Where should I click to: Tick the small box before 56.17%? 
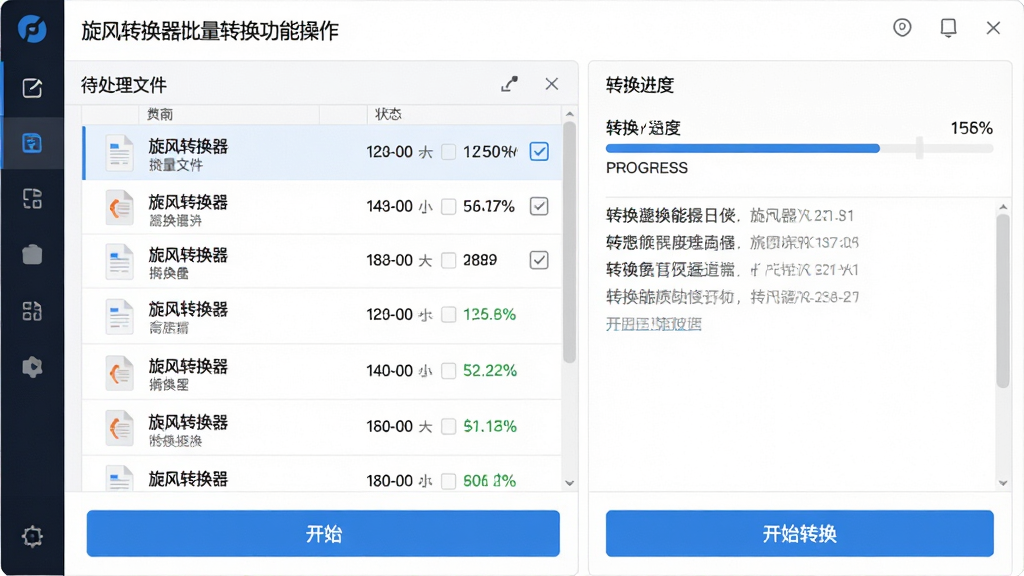click(x=449, y=207)
